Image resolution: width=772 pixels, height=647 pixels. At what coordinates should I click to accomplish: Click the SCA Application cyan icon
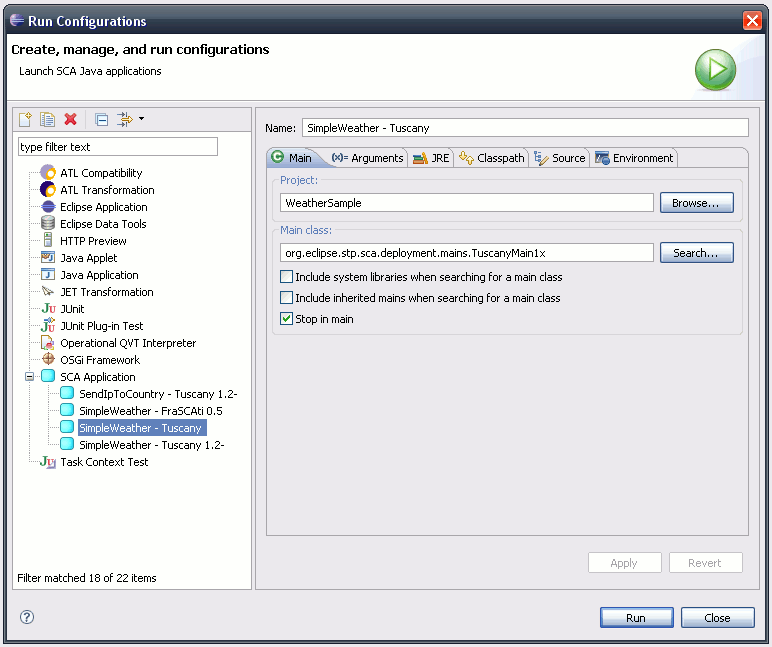(48, 377)
